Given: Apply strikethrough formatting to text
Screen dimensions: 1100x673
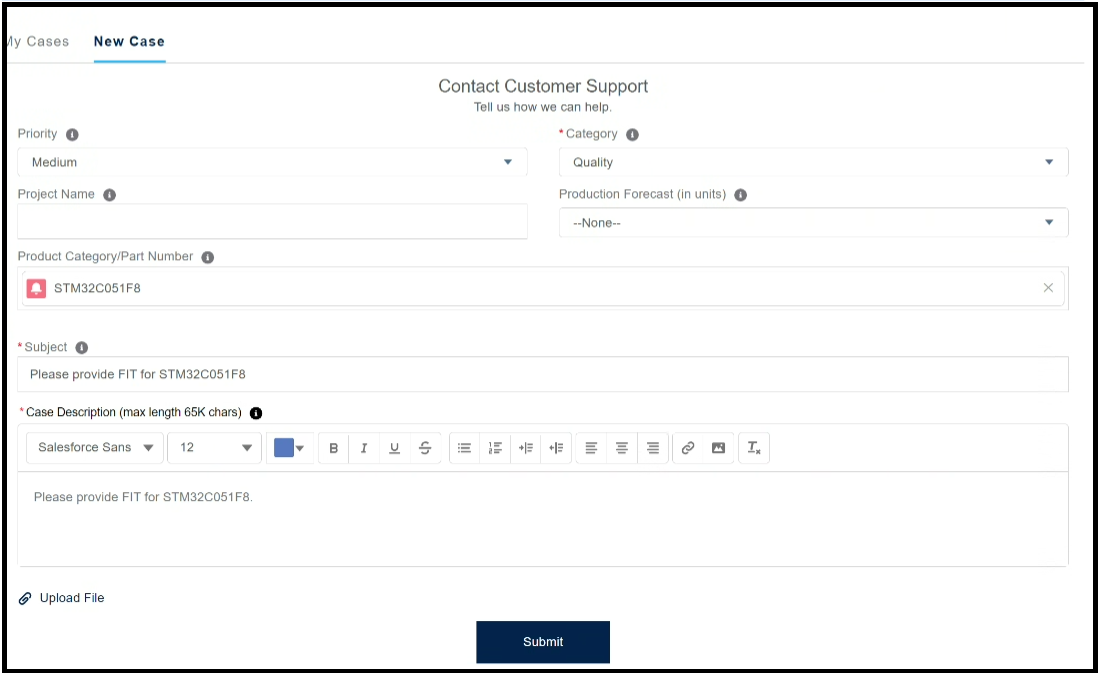Looking at the screenshot, I should [425, 448].
